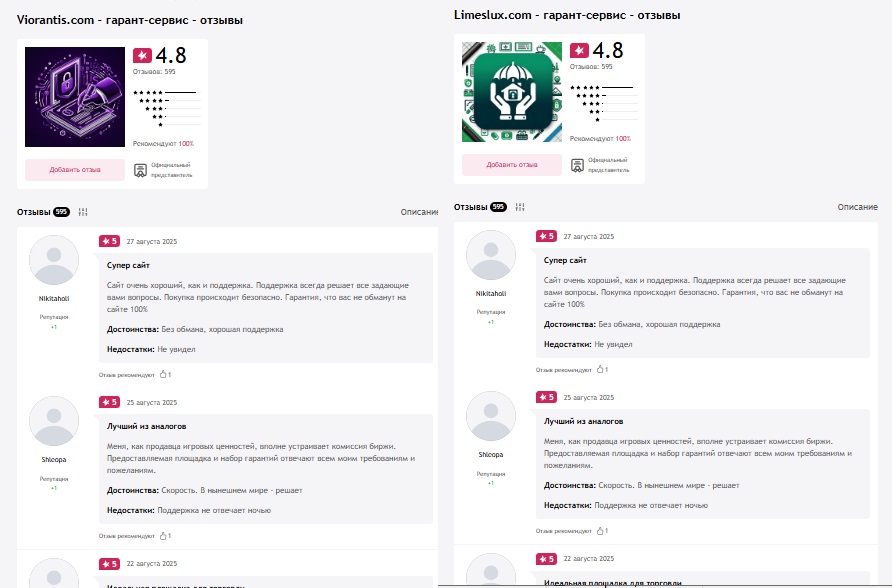The width and height of the screenshot is (892, 588).
Task: Click the filter sliders icon beside Limeslux reviews count
Action: coord(520,207)
